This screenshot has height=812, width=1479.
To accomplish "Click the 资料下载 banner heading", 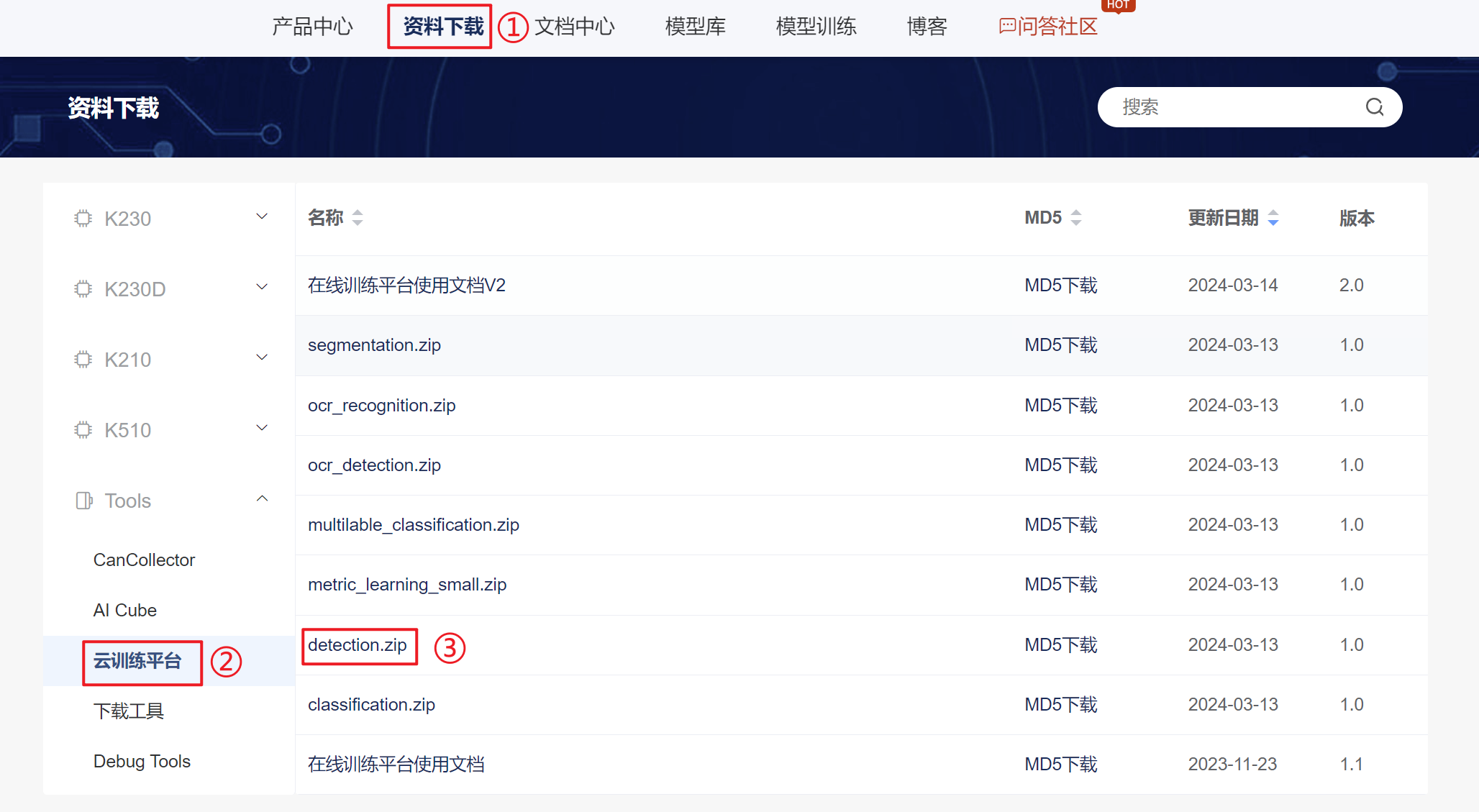I will pyautogui.click(x=114, y=108).
